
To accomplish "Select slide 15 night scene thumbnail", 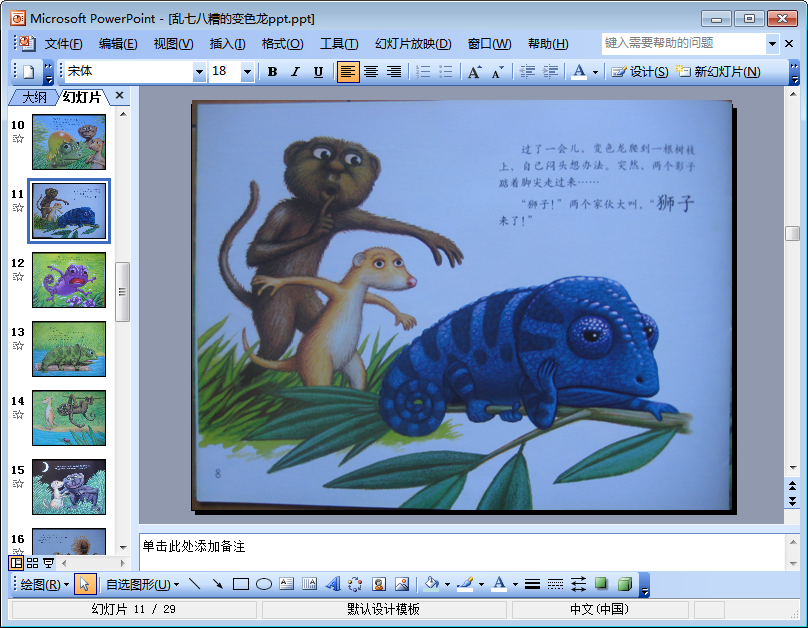I will 69,487.
